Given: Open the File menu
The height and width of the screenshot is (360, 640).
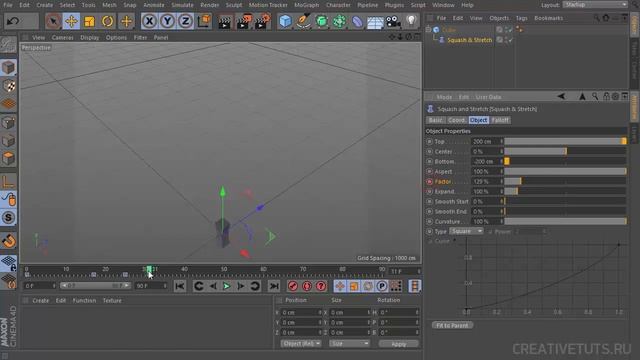Looking at the screenshot, I should tap(8, 5).
